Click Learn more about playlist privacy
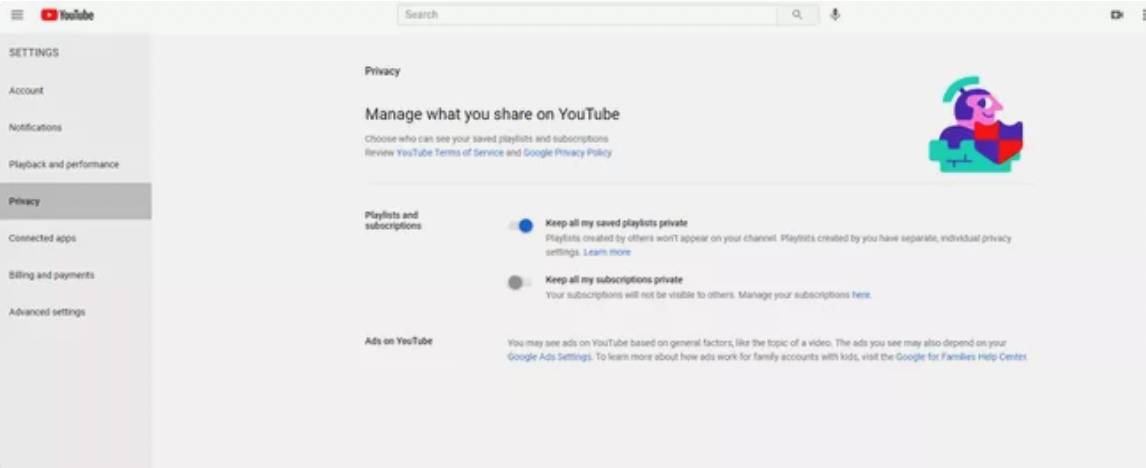 [607, 253]
